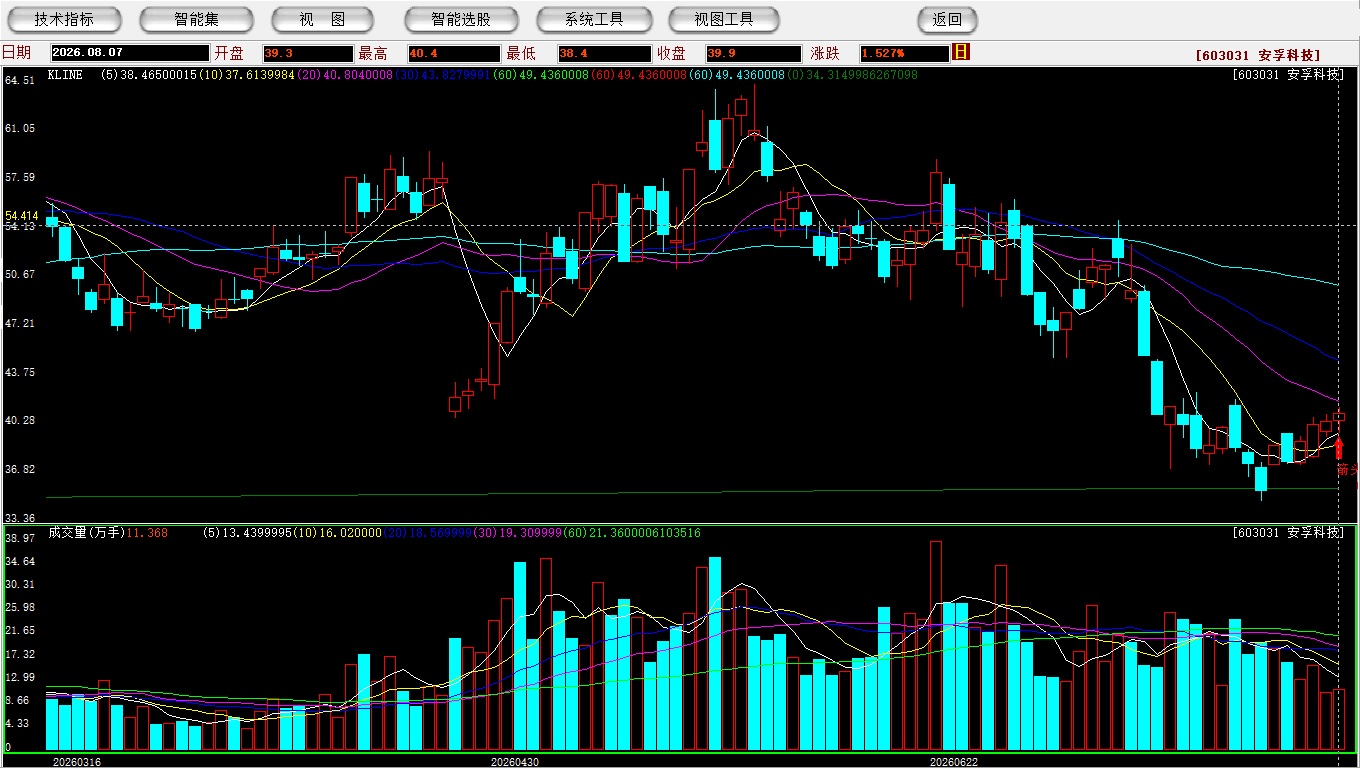
Task: Click the yellow 54.414 price axis marker
Action: [x=22, y=216]
